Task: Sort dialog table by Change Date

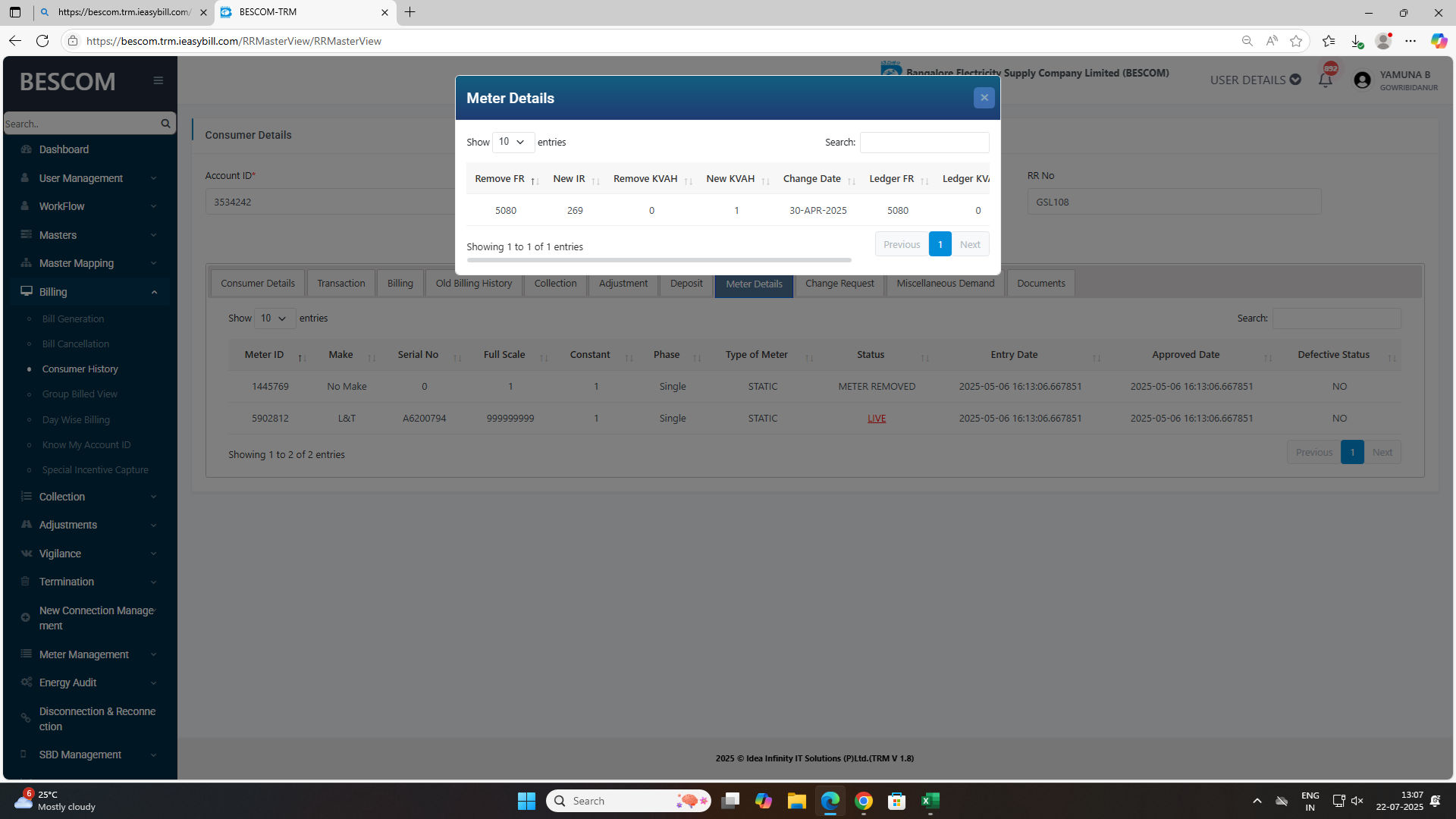Action: point(817,179)
